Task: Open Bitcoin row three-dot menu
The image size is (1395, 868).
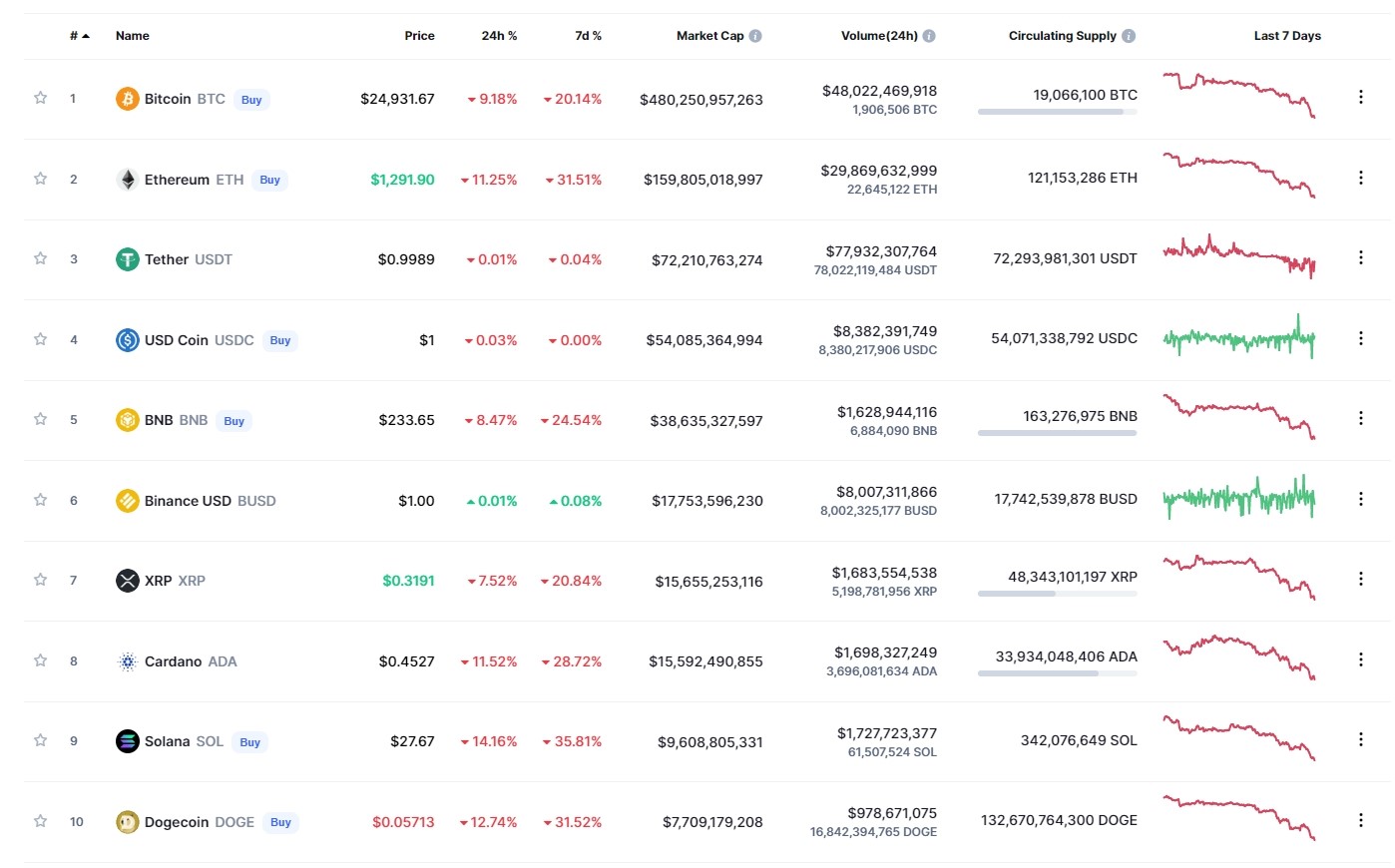Action: tap(1361, 97)
